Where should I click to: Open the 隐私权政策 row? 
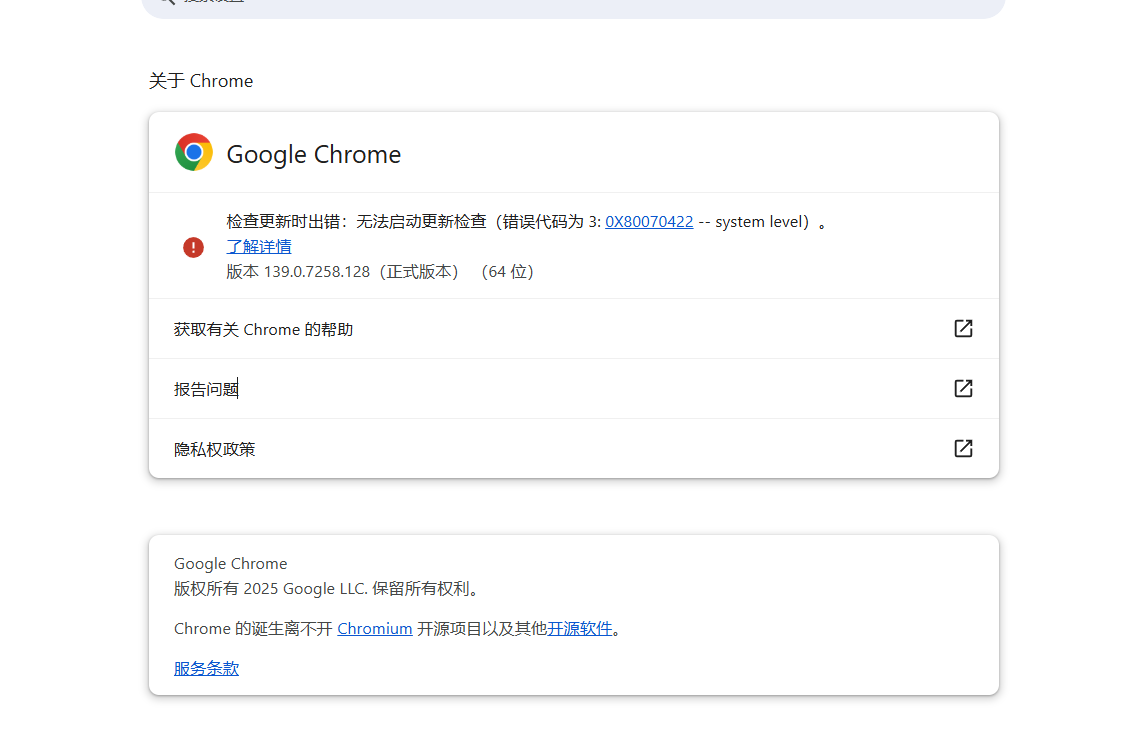[x=574, y=449]
